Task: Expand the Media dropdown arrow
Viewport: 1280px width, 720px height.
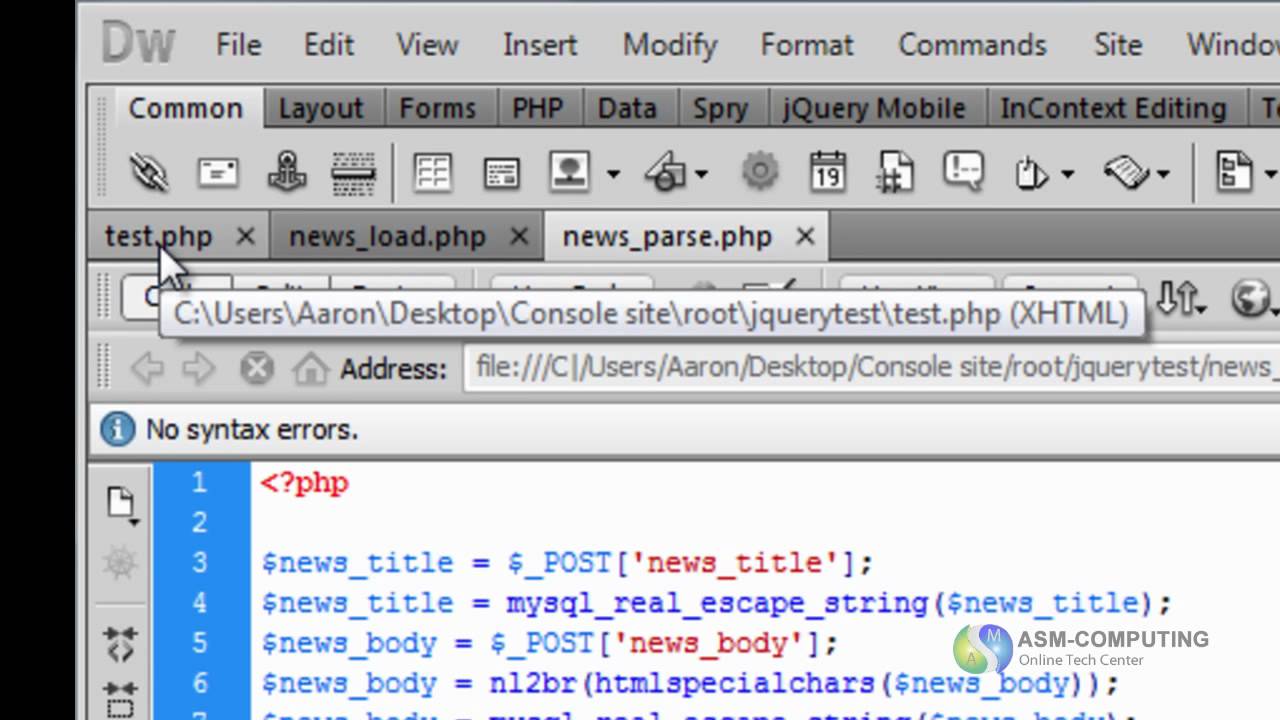Action: [x=702, y=174]
